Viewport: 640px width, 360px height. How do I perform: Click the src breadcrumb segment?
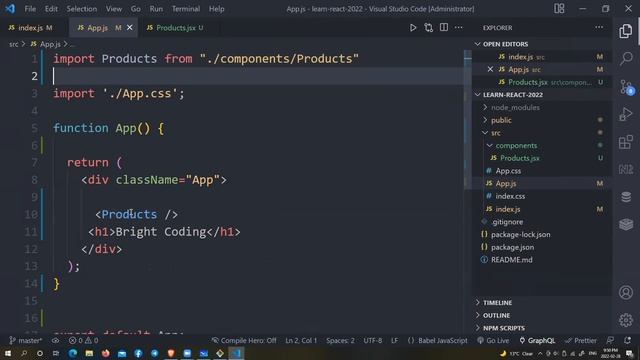13,44
